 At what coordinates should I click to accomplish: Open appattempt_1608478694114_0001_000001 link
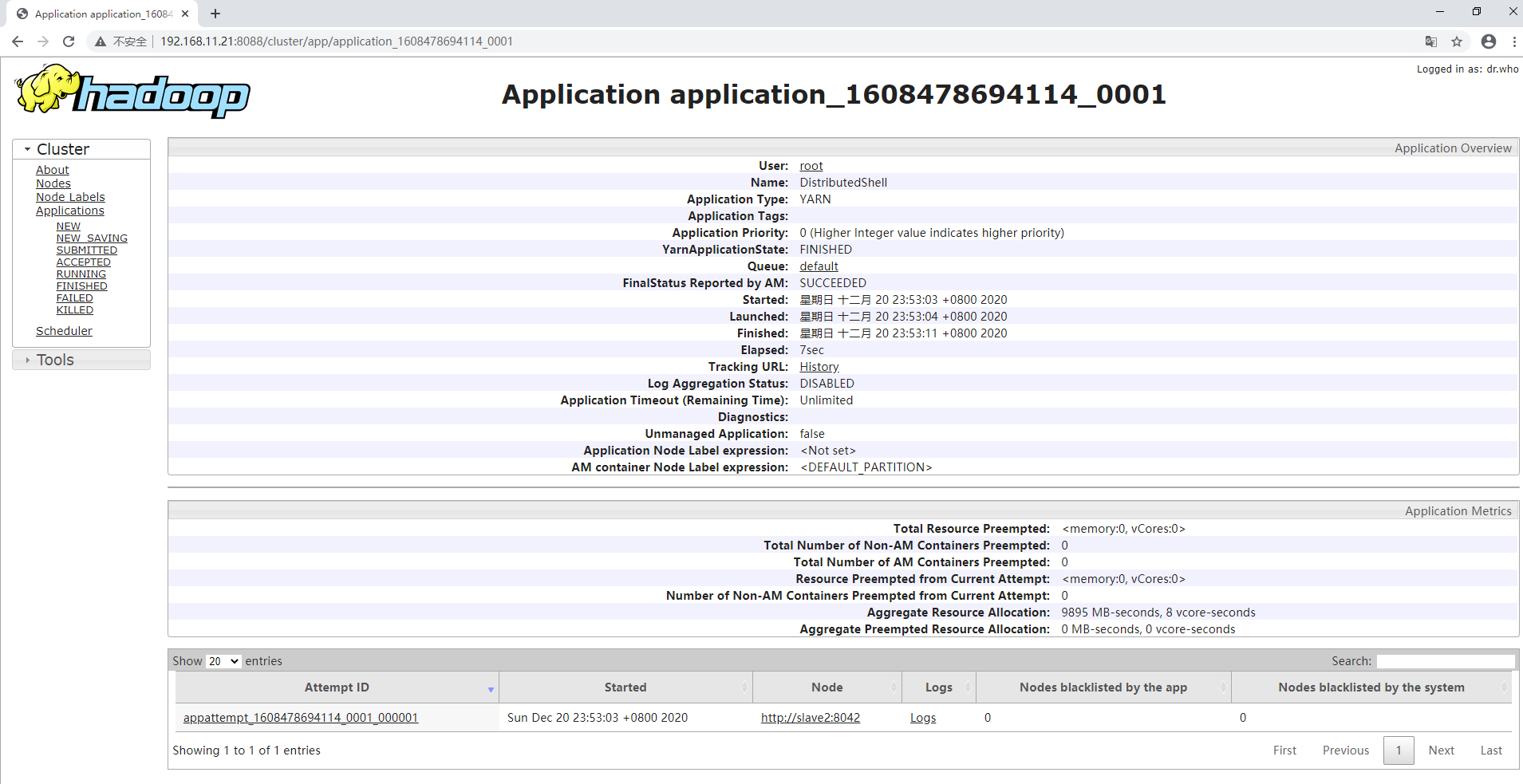(301, 717)
